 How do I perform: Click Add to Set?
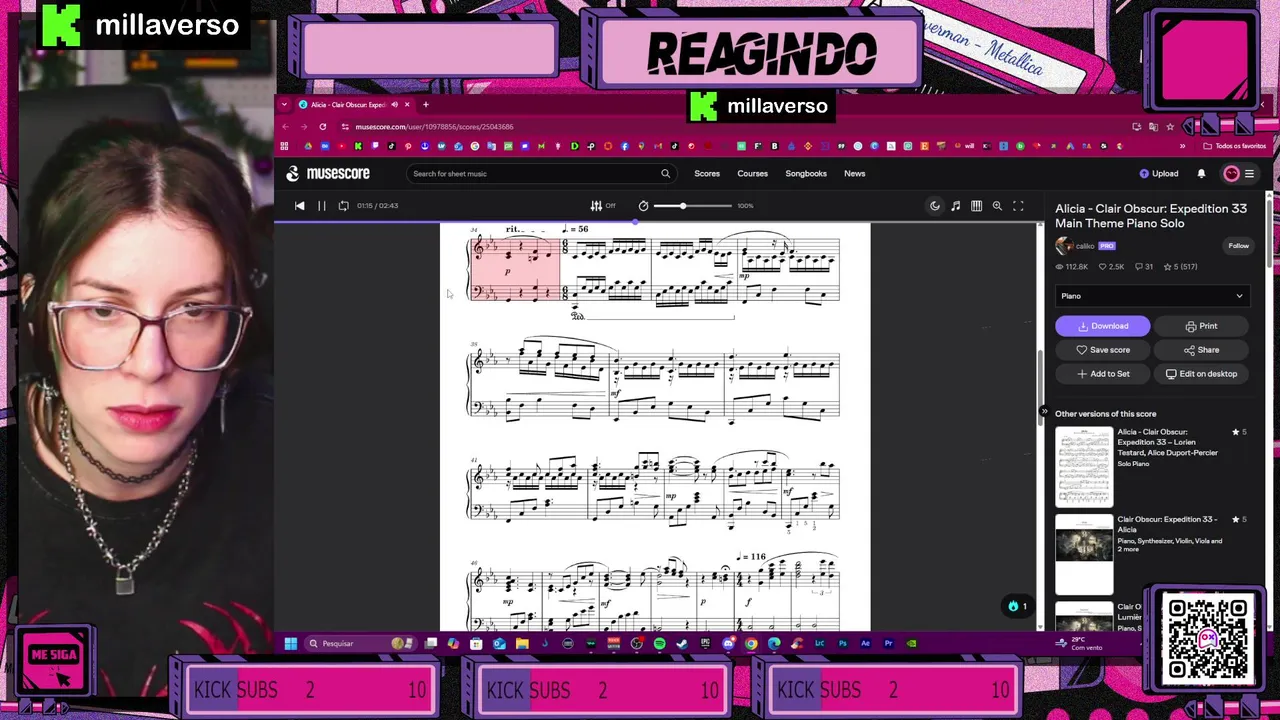[1103, 374]
